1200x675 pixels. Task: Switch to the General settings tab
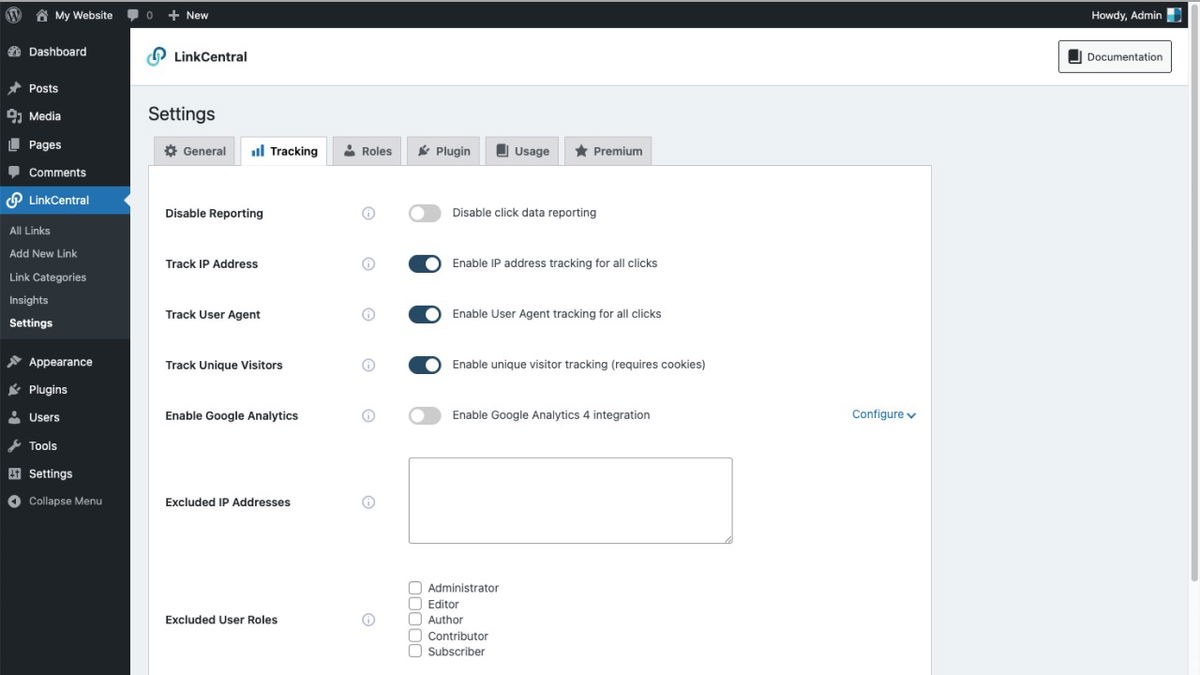(194, 150)
